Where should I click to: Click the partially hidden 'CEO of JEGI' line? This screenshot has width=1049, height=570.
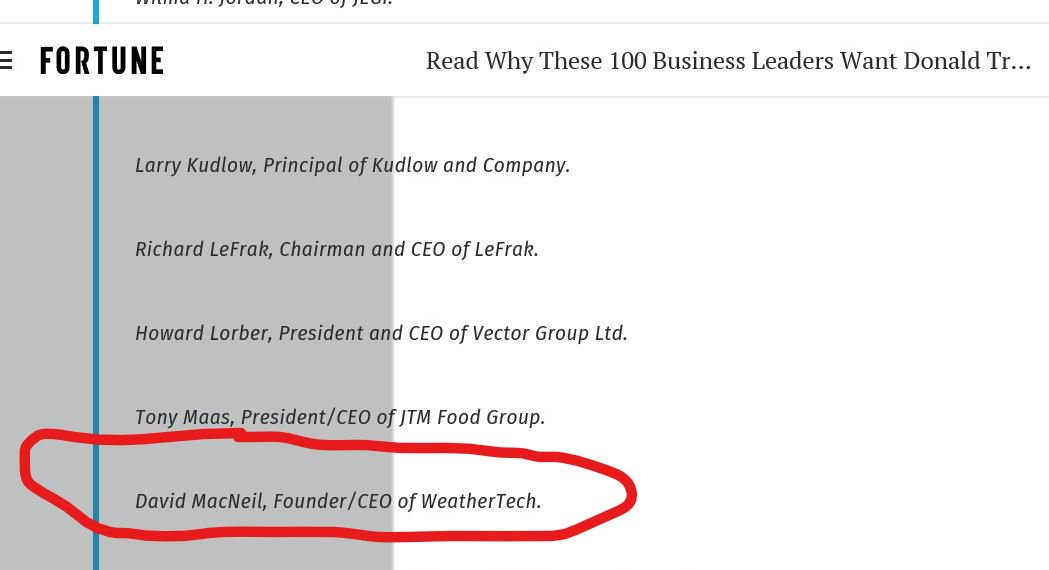tap(264, 3)
